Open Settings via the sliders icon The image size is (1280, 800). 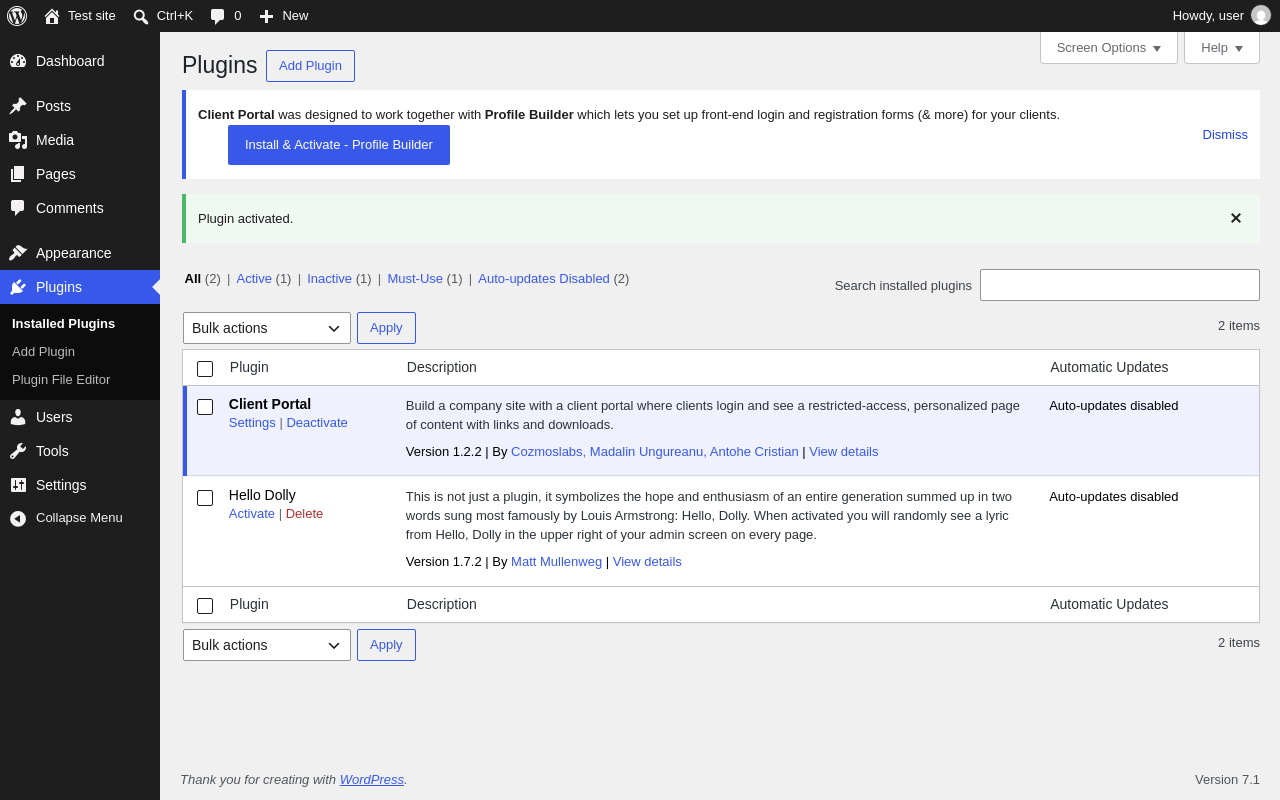(18, 485)
